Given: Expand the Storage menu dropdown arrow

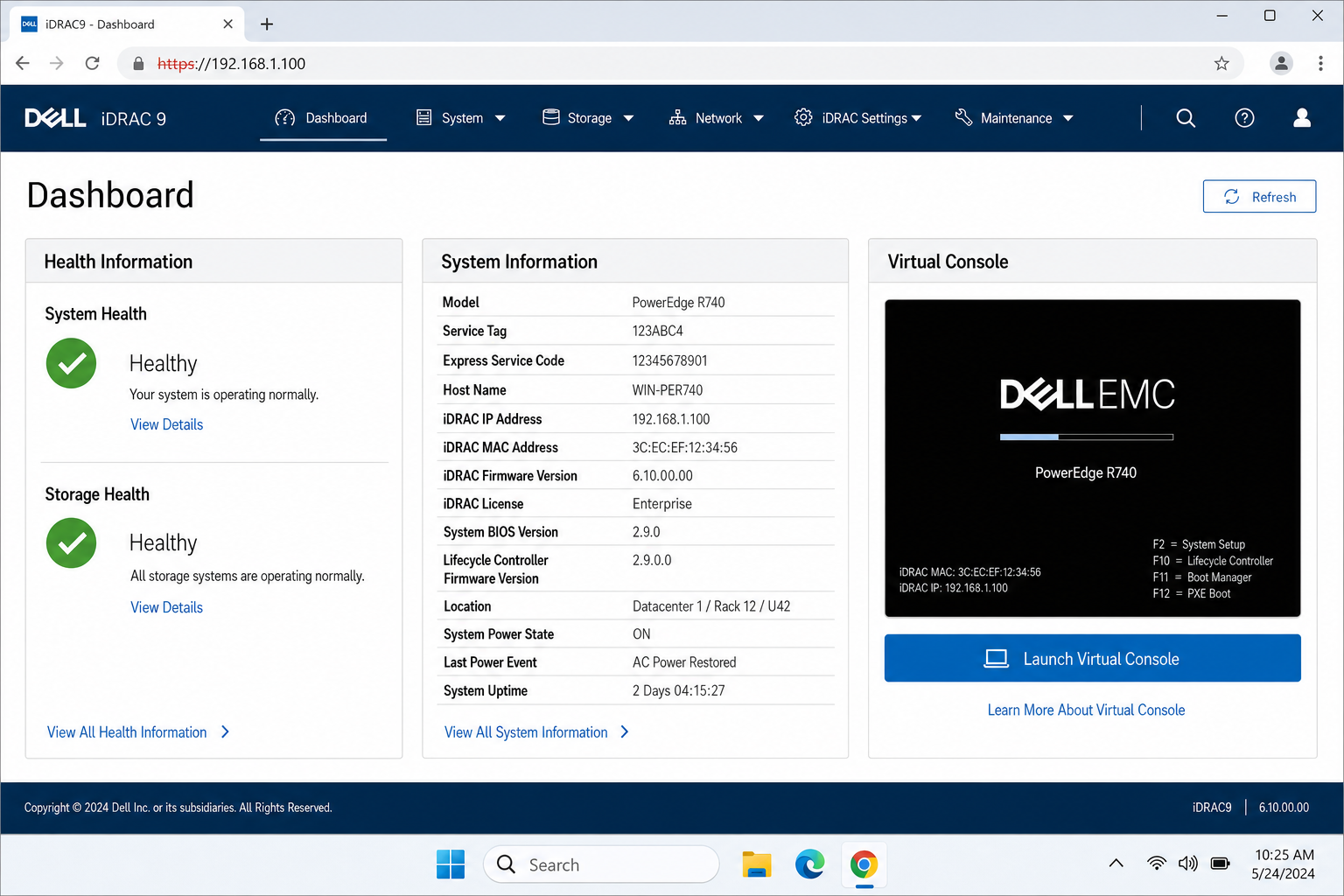Looking at the screenshot, I should [628, 118].
